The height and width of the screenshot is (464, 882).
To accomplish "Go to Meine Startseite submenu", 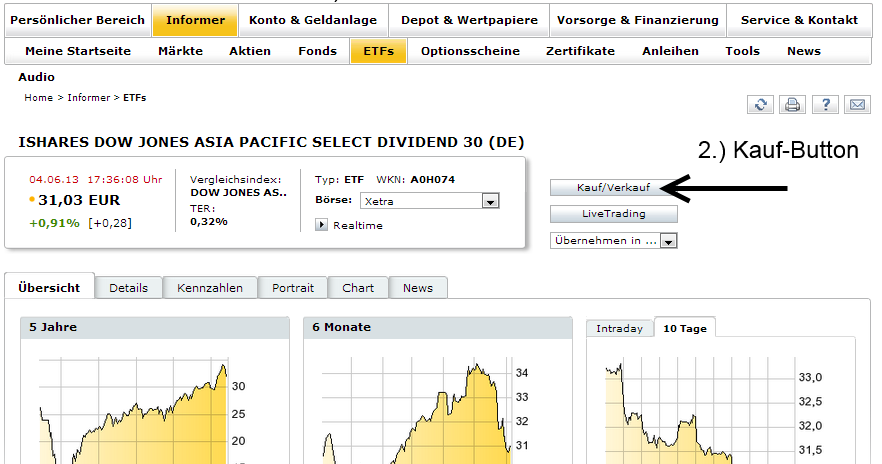I will (x=78, y=51).
